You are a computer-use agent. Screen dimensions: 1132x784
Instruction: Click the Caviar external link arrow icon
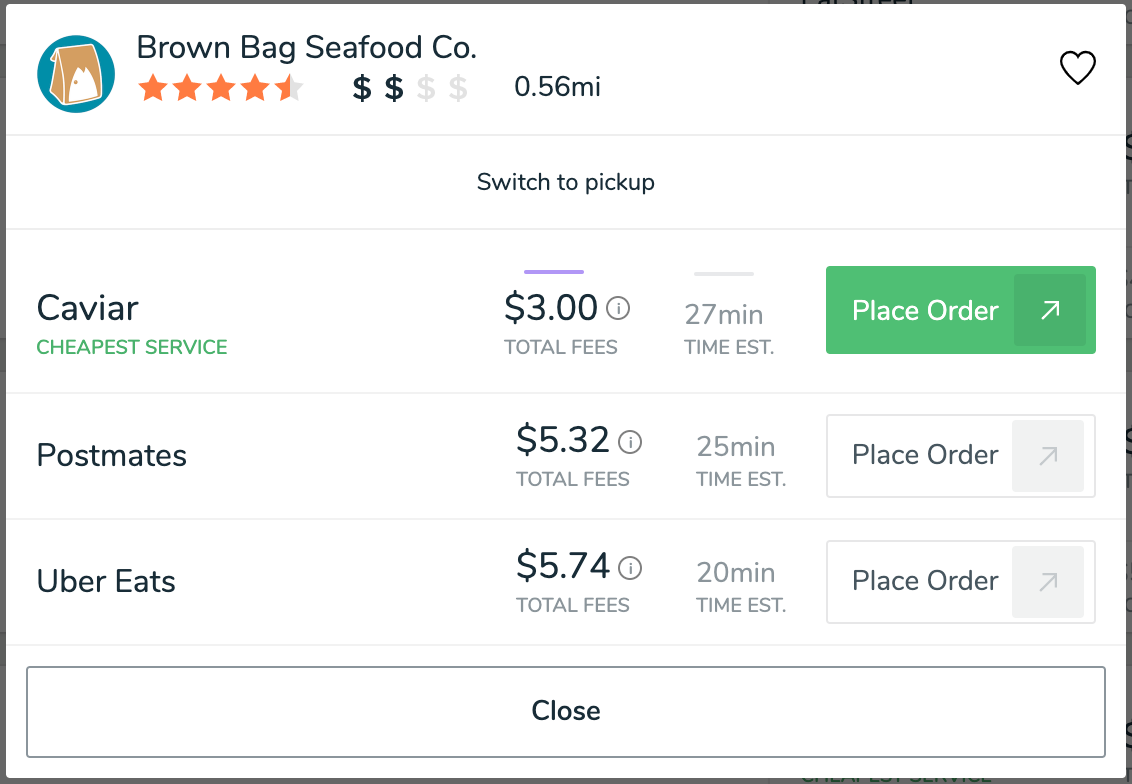(1050, 310)
